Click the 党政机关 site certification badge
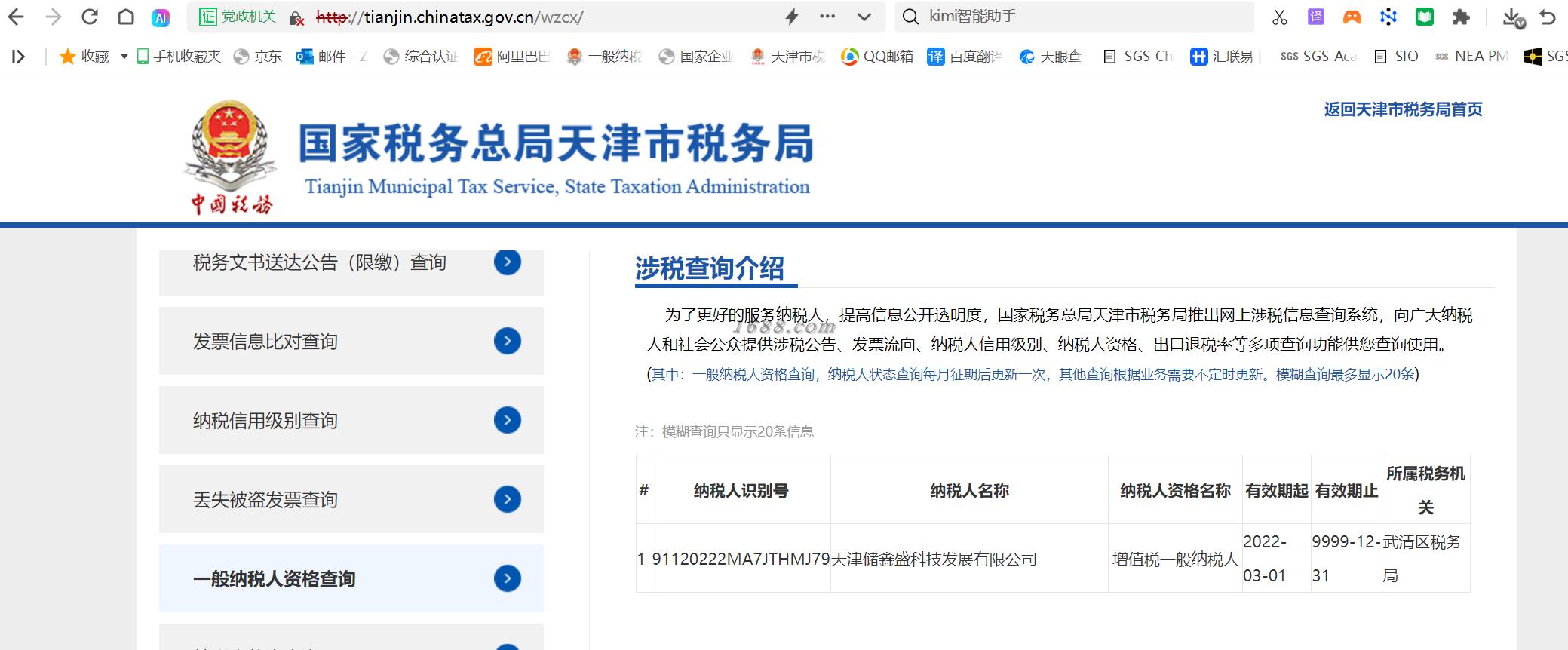The height and width of the screenshot is (650, 1568). [238, 17]
